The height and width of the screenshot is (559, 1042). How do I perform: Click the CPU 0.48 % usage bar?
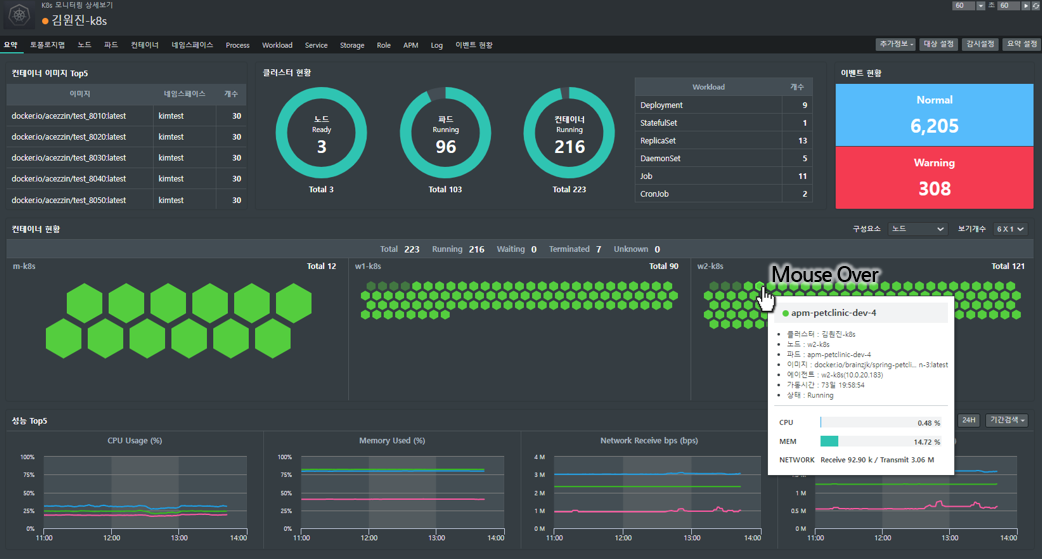(881, 423)
